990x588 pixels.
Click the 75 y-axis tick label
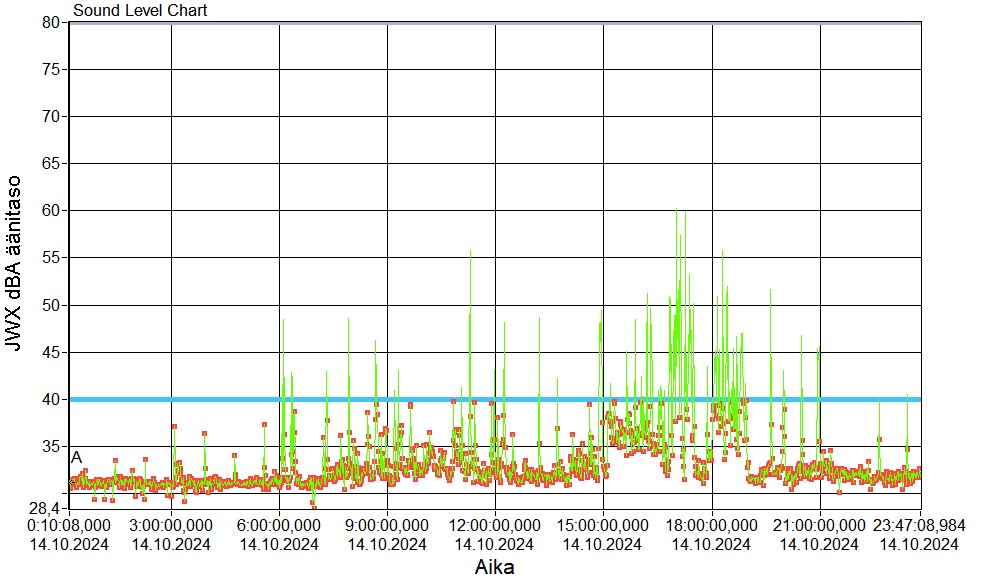(x=51, y=69)
